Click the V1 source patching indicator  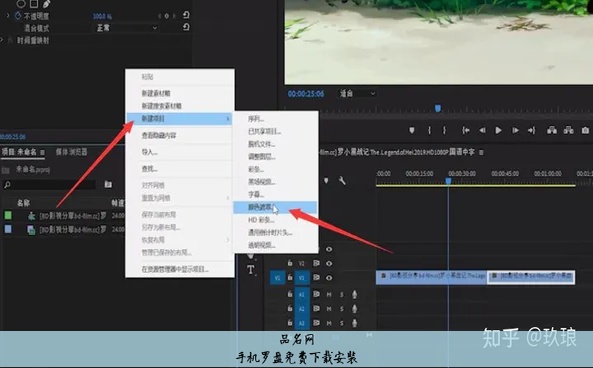[277, 278]
